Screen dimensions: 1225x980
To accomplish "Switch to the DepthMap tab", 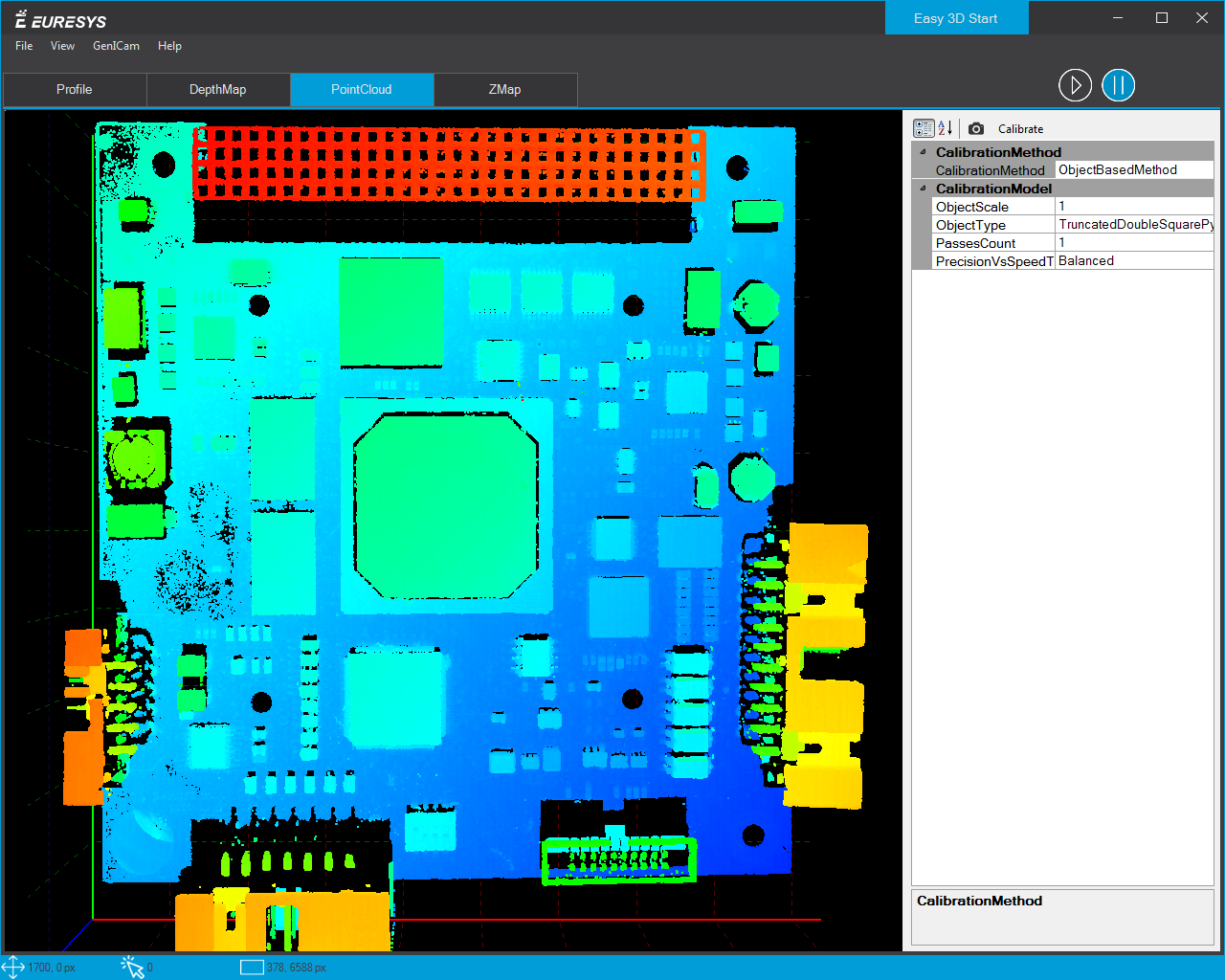I will [x=218, y=89].
